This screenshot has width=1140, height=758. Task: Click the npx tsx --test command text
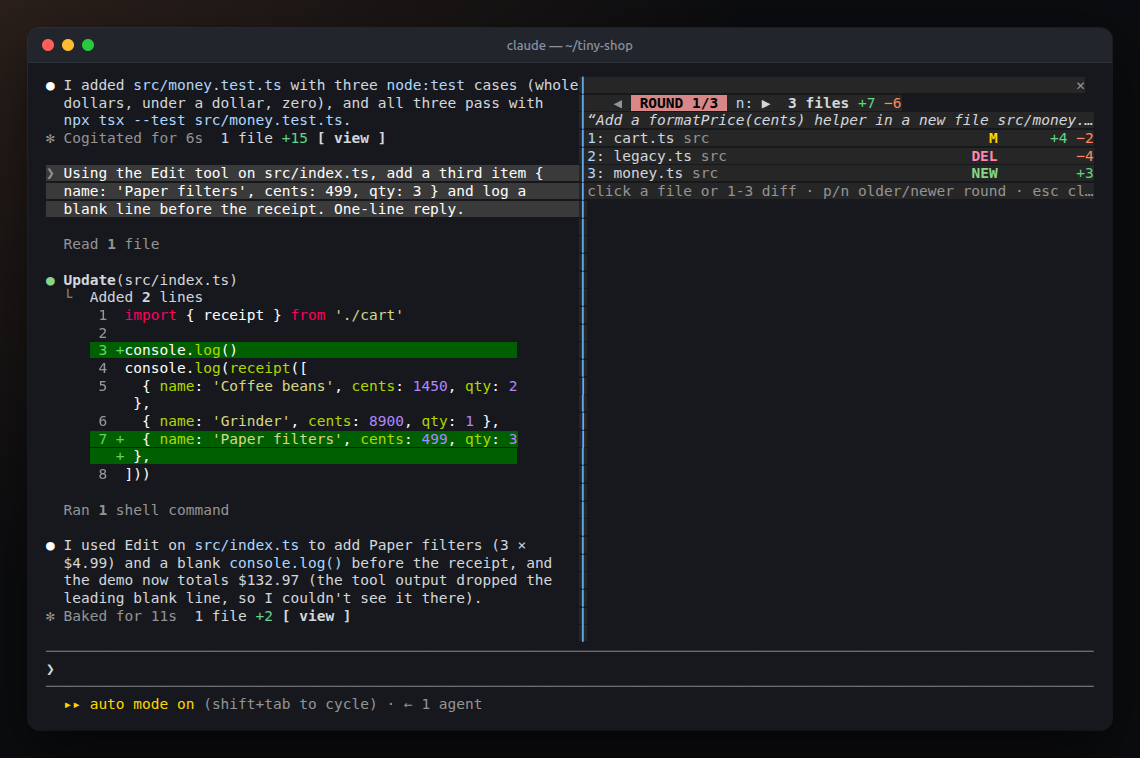tap(203, 121)
